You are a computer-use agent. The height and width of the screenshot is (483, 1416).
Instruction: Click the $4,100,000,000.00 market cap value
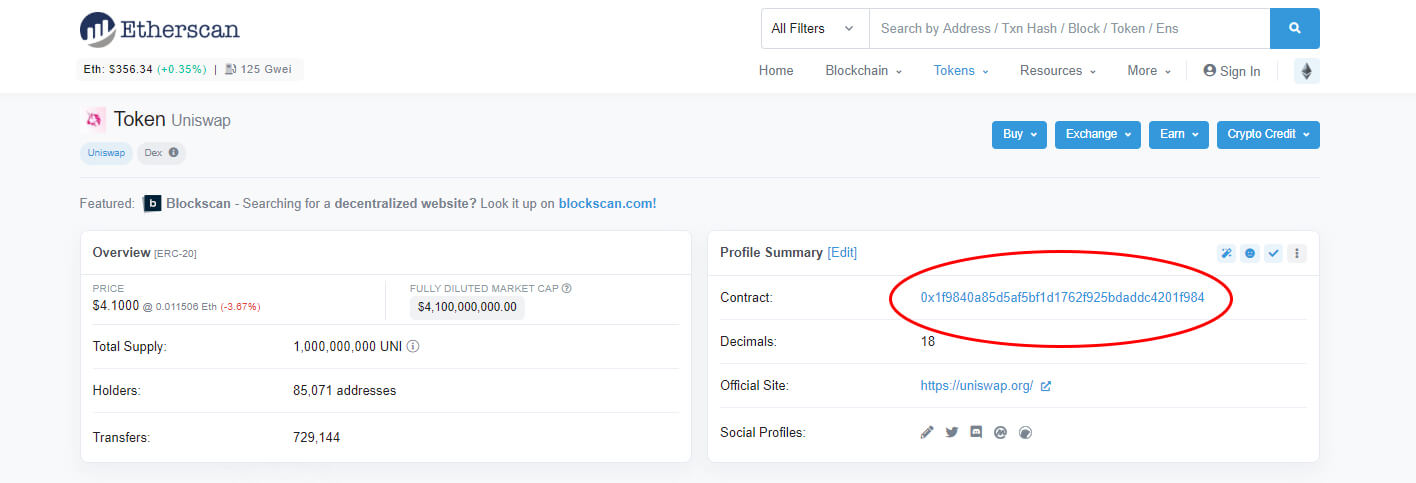click(467, 307)
